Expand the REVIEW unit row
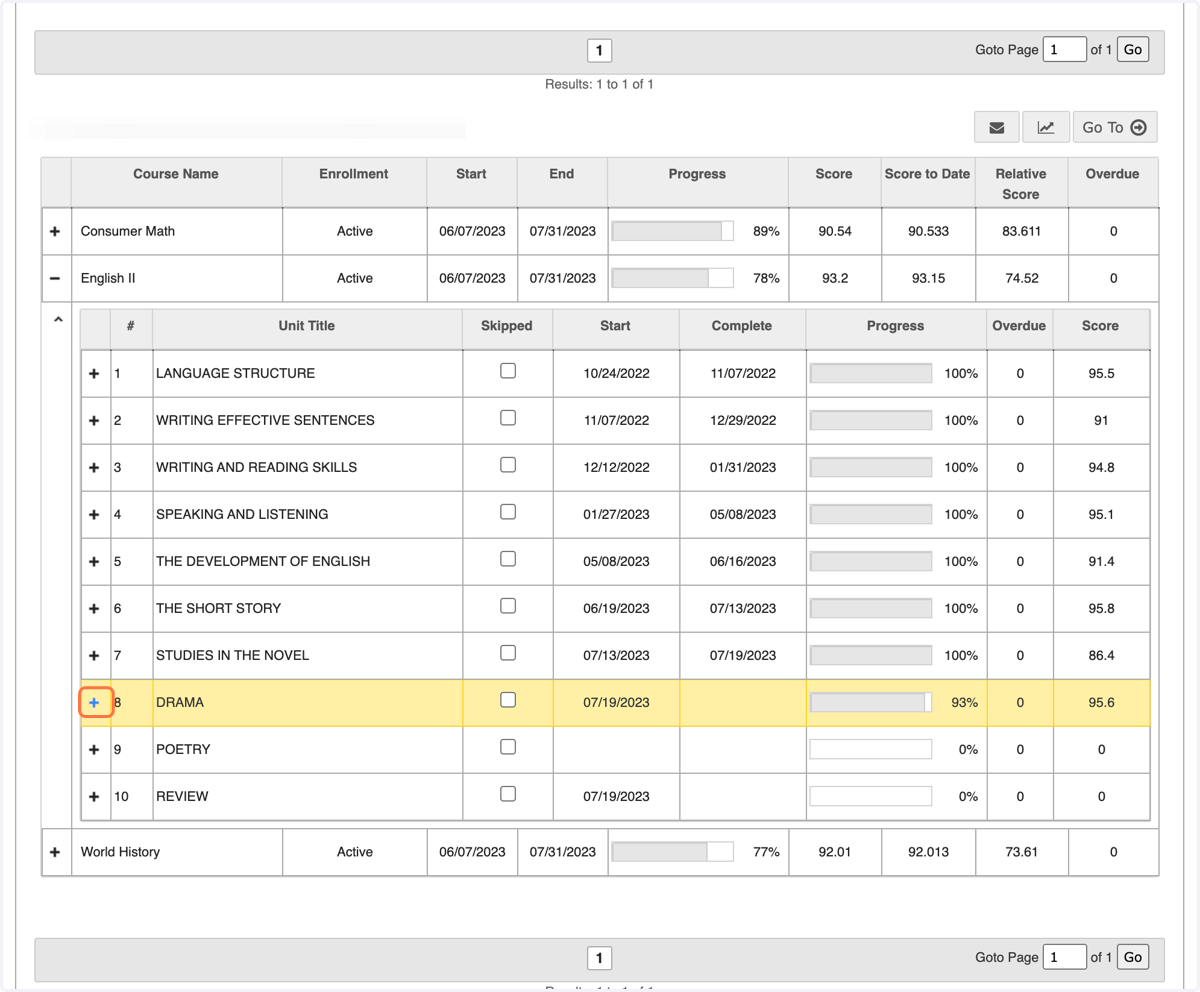1200x992 pixels. [x=94, y=796]
